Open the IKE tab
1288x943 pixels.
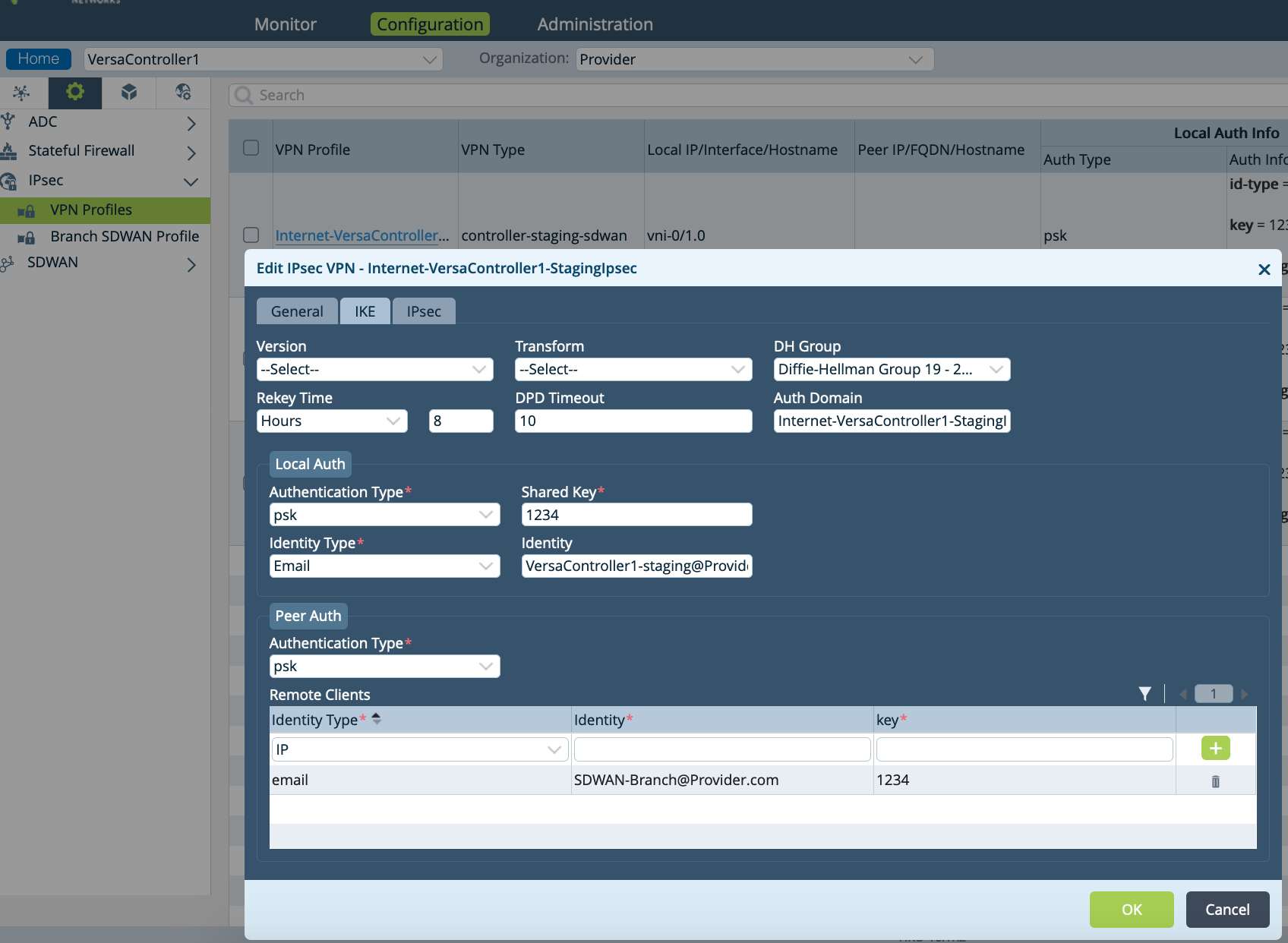[x=365, y=311]
